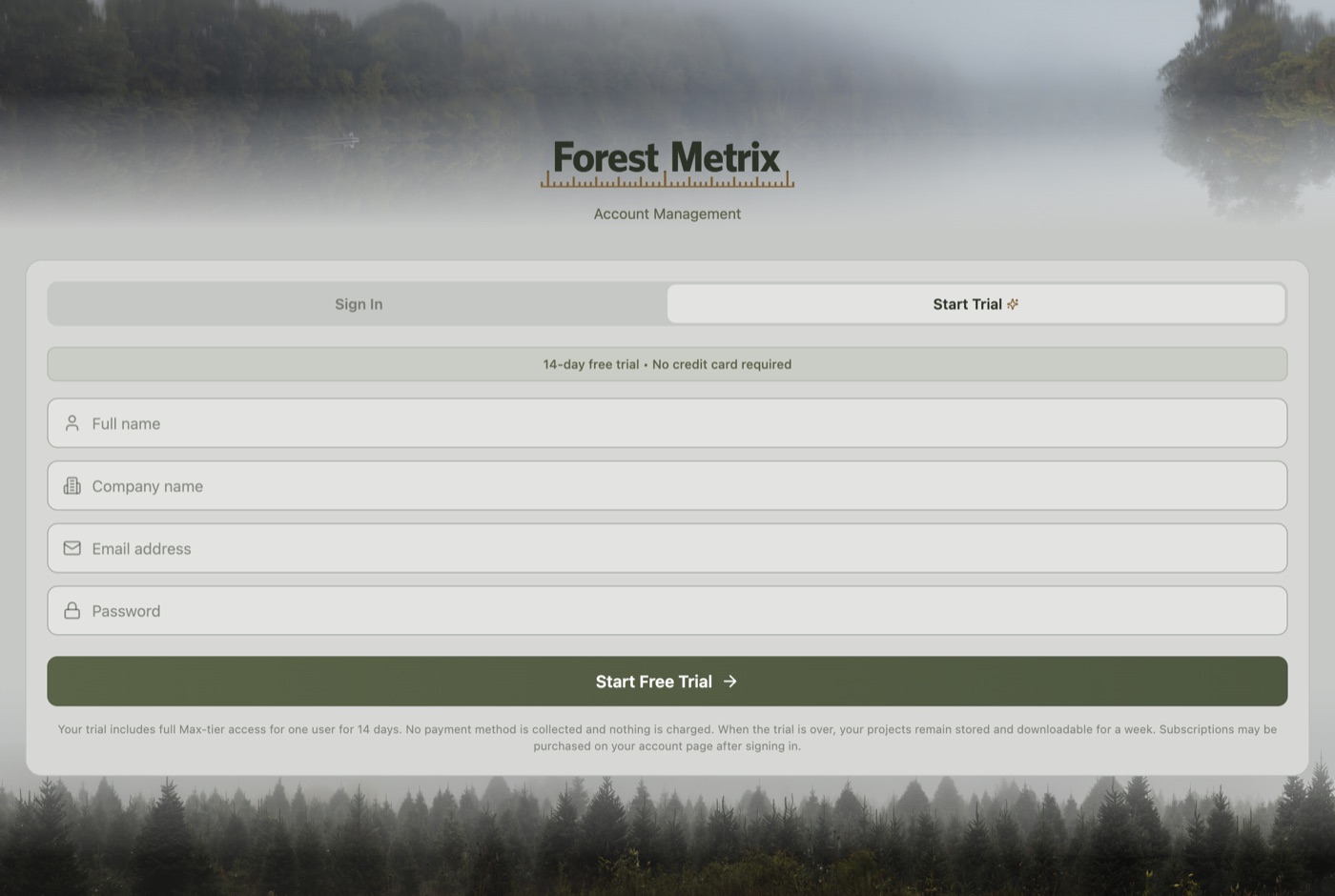The image size is (1335, 896).
Task: Switch to the Sign In tab
Action: [x=359, y=304]
